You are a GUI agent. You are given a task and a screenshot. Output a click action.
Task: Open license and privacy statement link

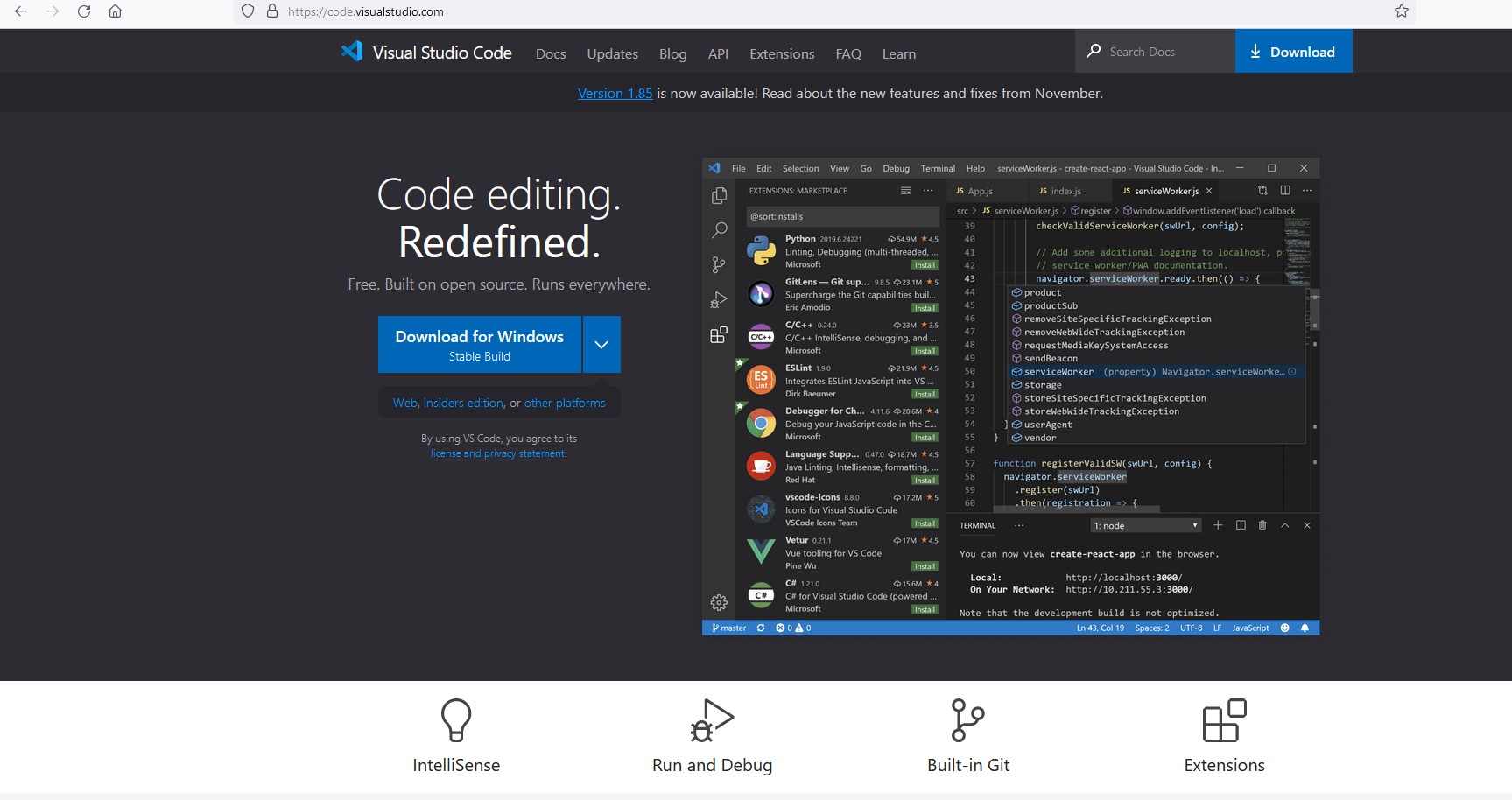(498, 453)
